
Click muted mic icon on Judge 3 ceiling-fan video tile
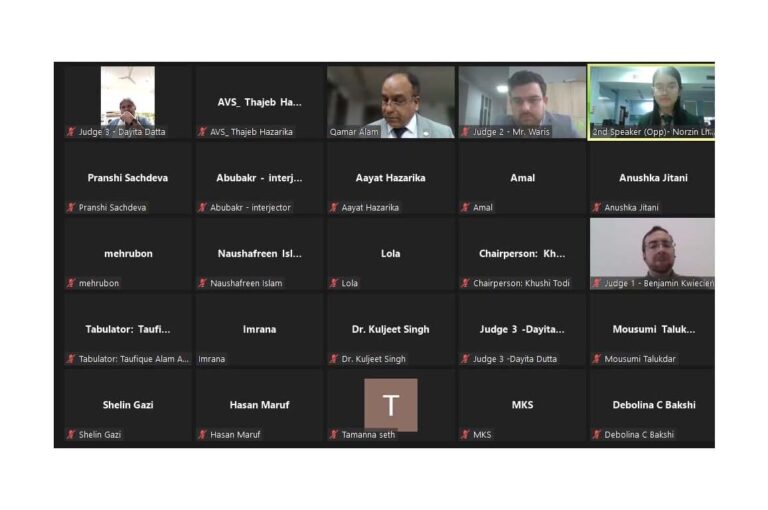71,132
